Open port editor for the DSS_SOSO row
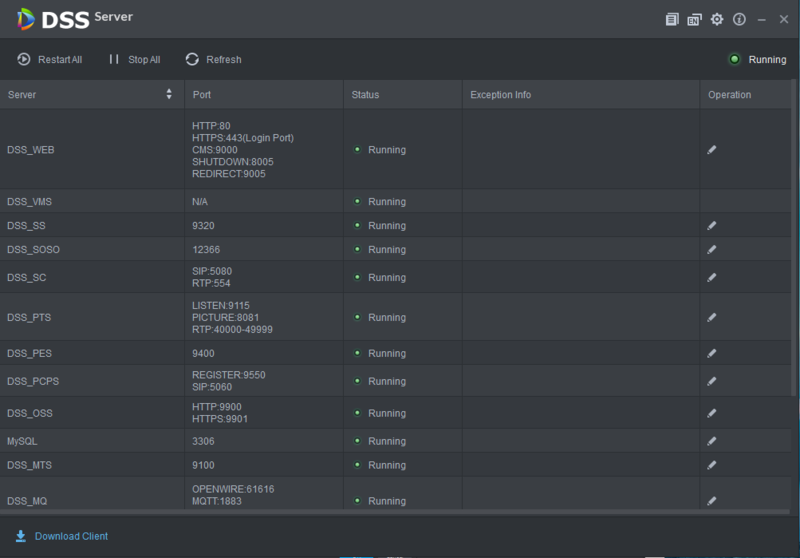This screenshot has width=800, height=558. point(712,249)
